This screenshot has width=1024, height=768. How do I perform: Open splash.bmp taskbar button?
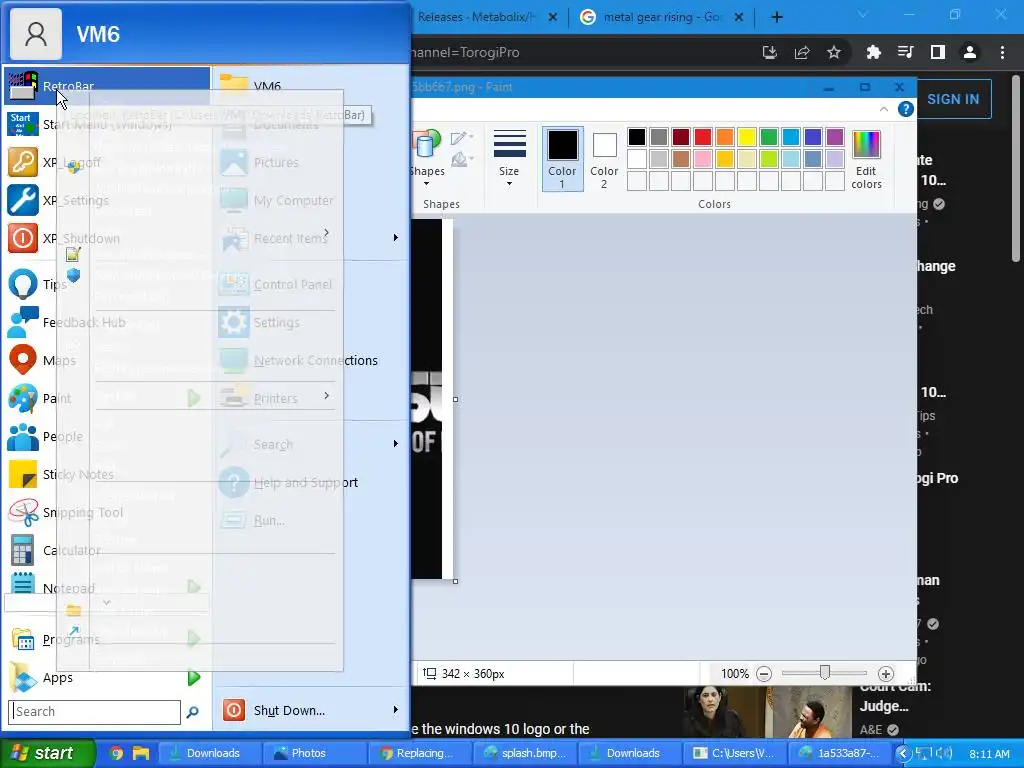(x=524, y=753)
